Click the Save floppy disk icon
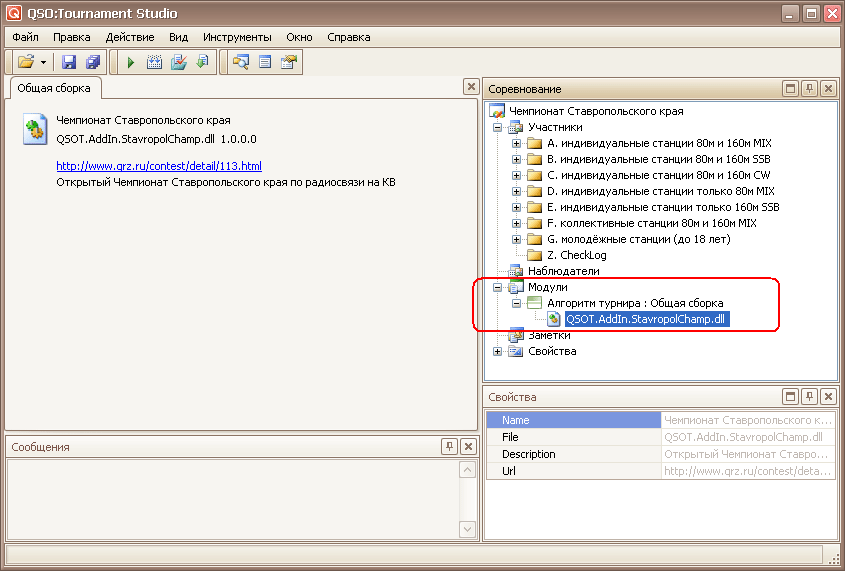This screenshot has height=571, width=845. [x=70, y=62]
